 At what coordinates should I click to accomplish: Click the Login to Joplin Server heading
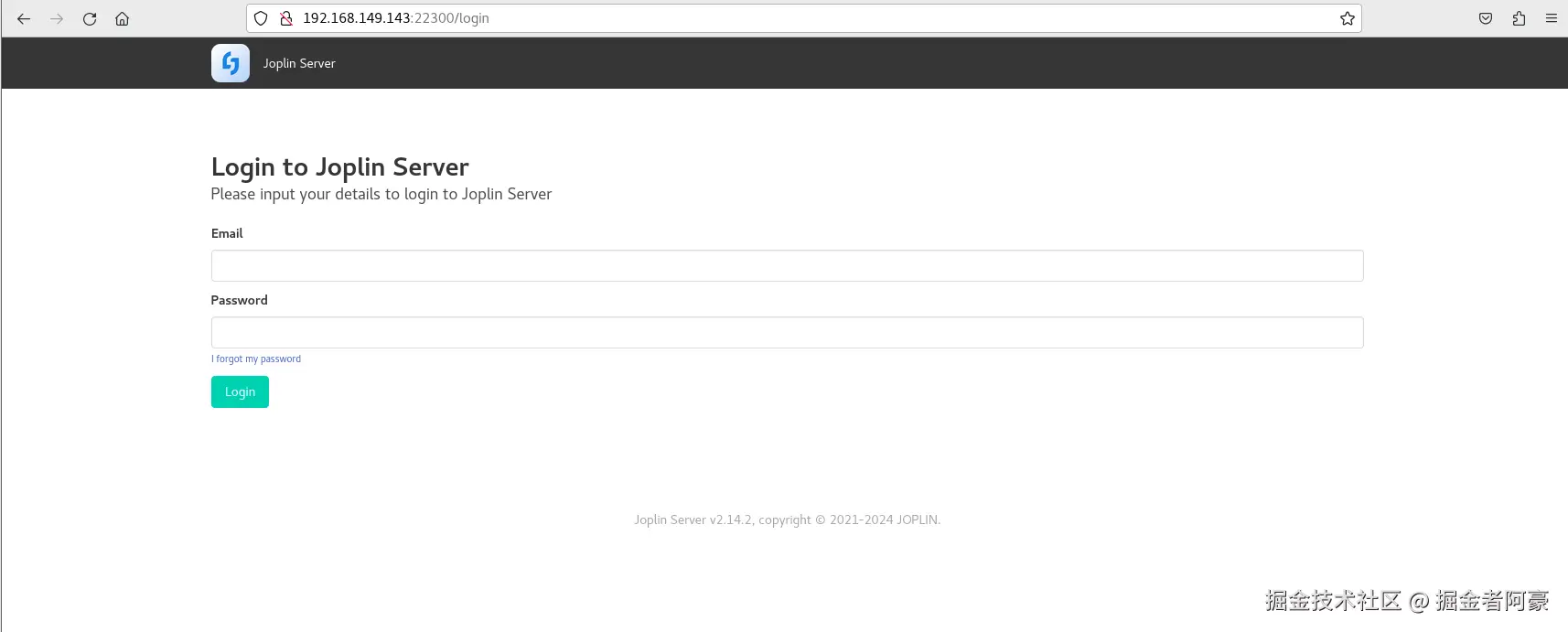(x=339, y=167)
